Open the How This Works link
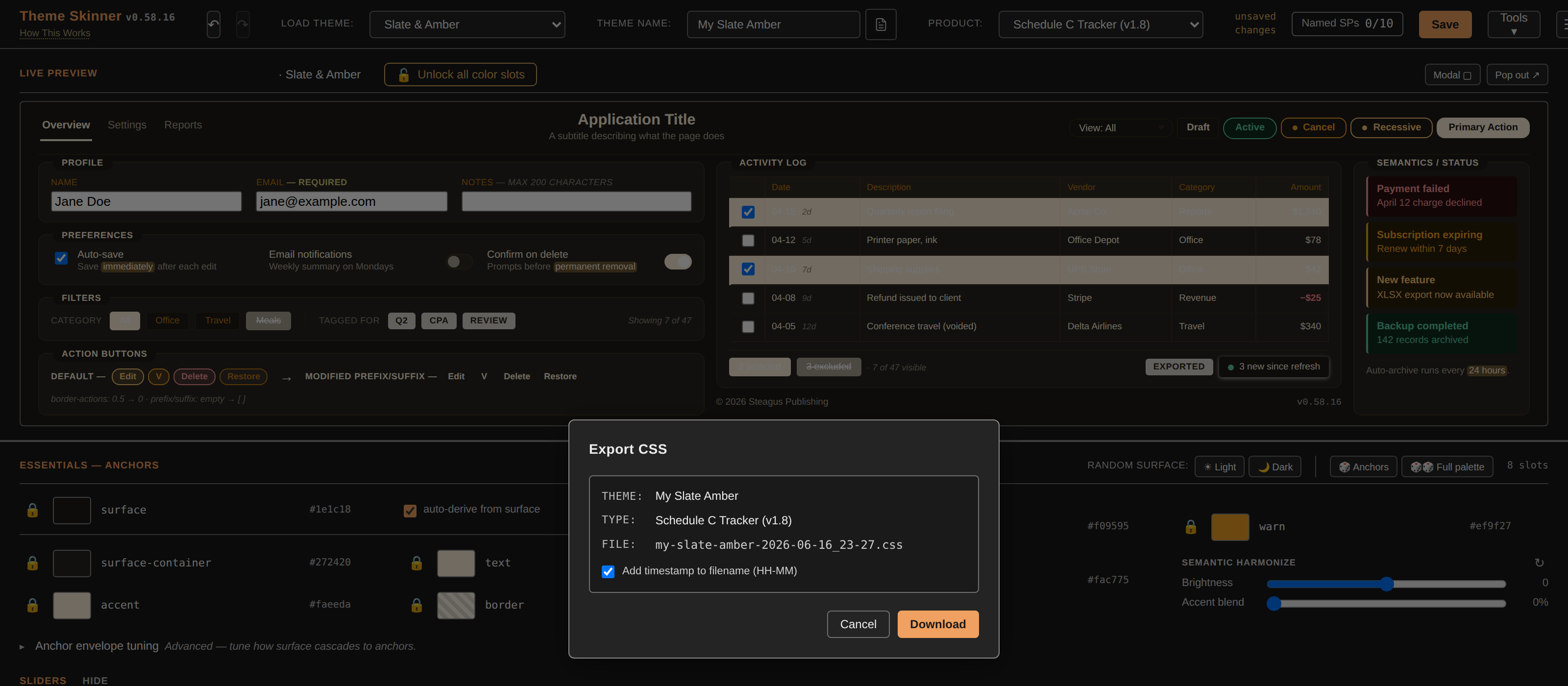The height and width of the screenshot is (686, 1568). click(x=55, y=33)
